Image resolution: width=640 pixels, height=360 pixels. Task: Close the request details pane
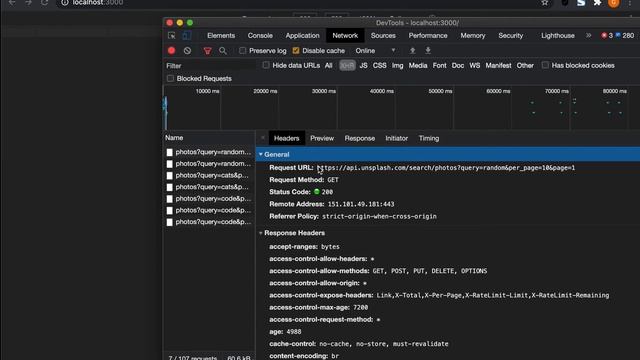[x=262, y=138]
